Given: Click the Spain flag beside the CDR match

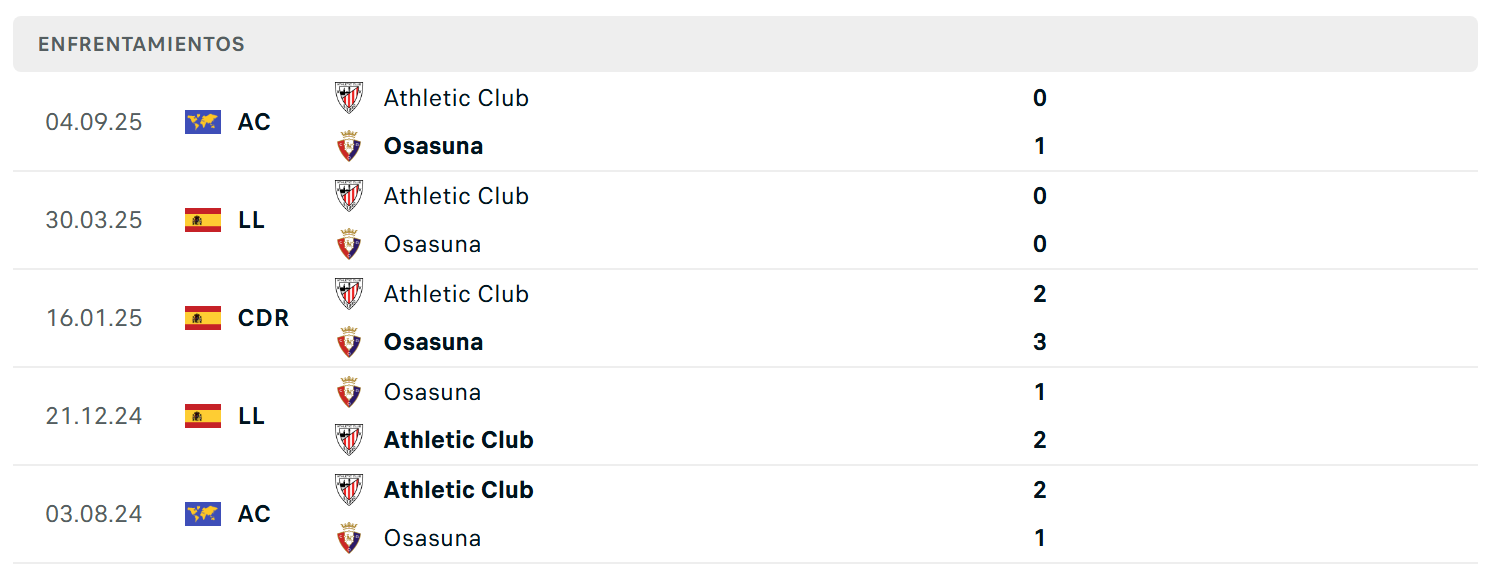Looking at the screenshot, I should (x=203, y=318).
